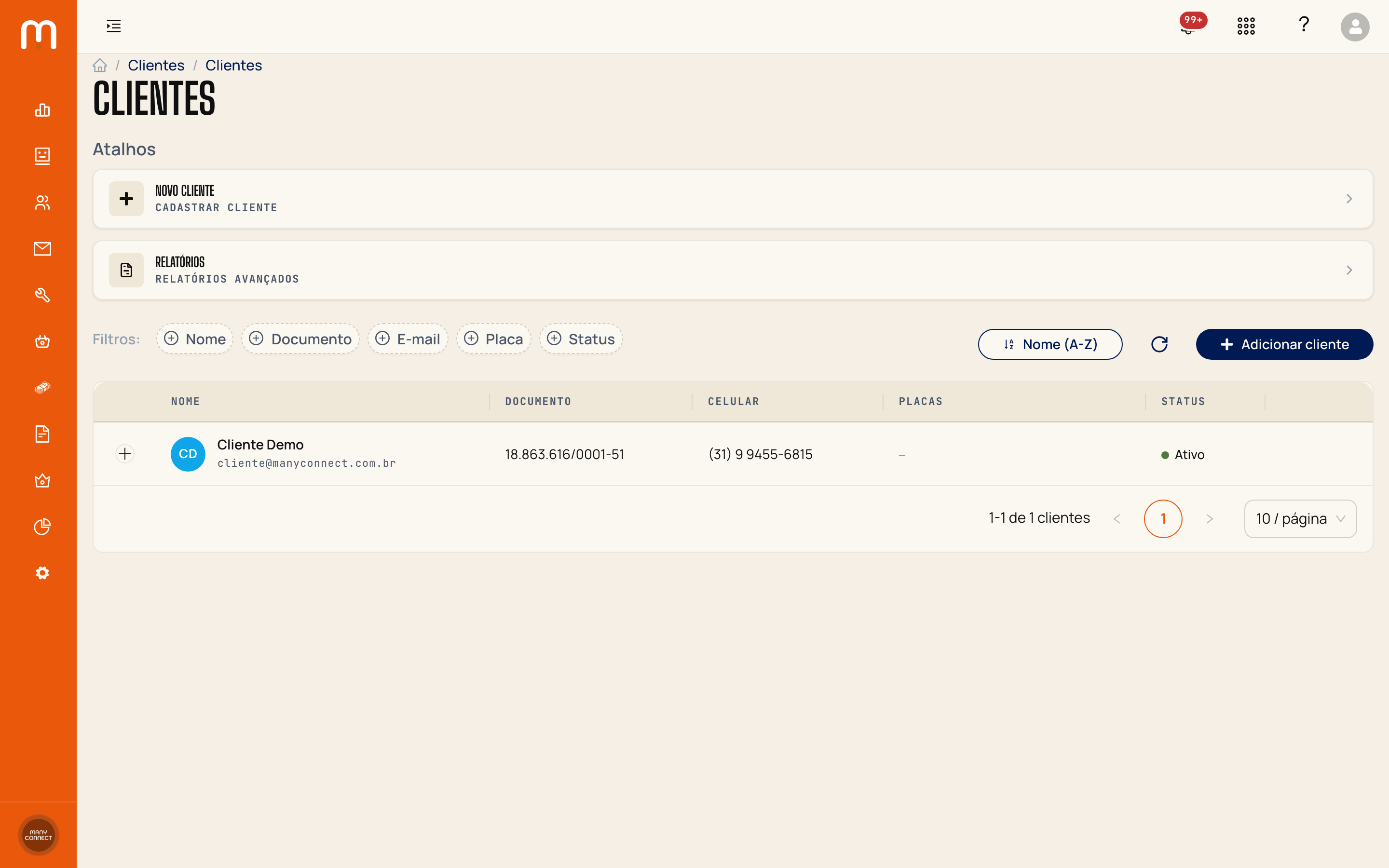Go to next page arrow
This screenshot has height=868, width=1389.
1210,519
